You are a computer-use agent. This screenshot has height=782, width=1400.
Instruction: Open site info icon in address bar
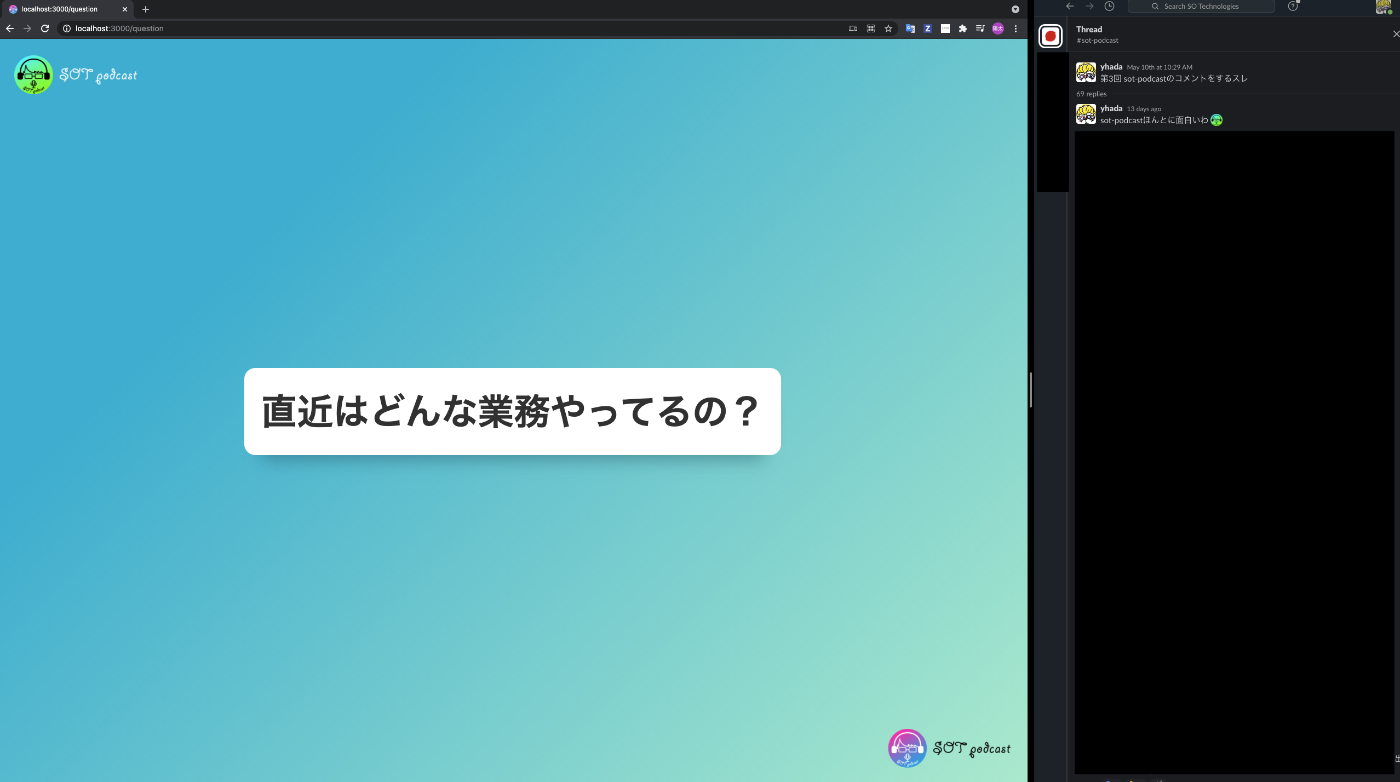coord(67,28)
